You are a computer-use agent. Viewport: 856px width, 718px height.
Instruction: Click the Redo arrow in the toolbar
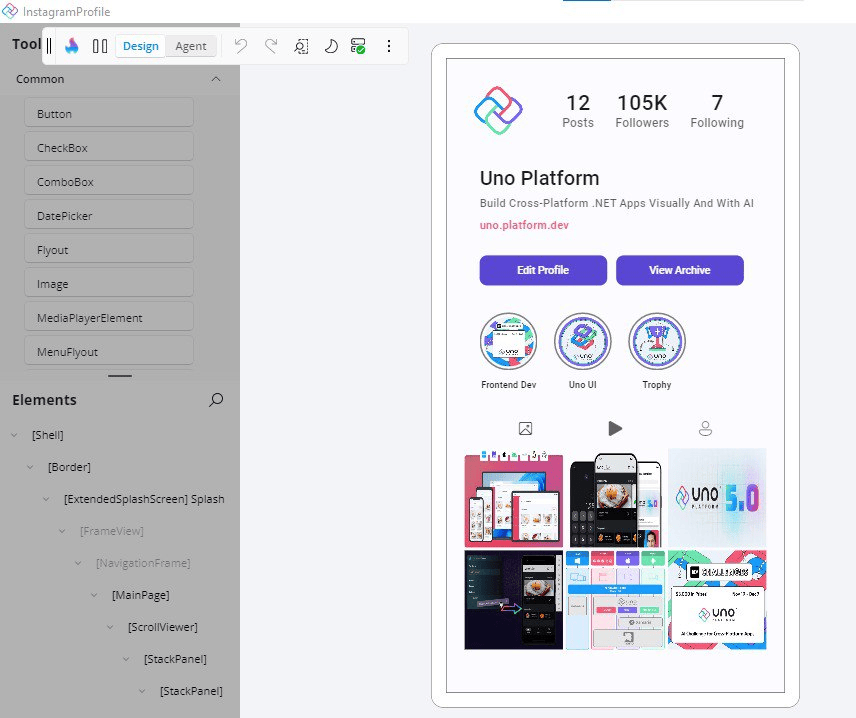[x=271, y=45]
